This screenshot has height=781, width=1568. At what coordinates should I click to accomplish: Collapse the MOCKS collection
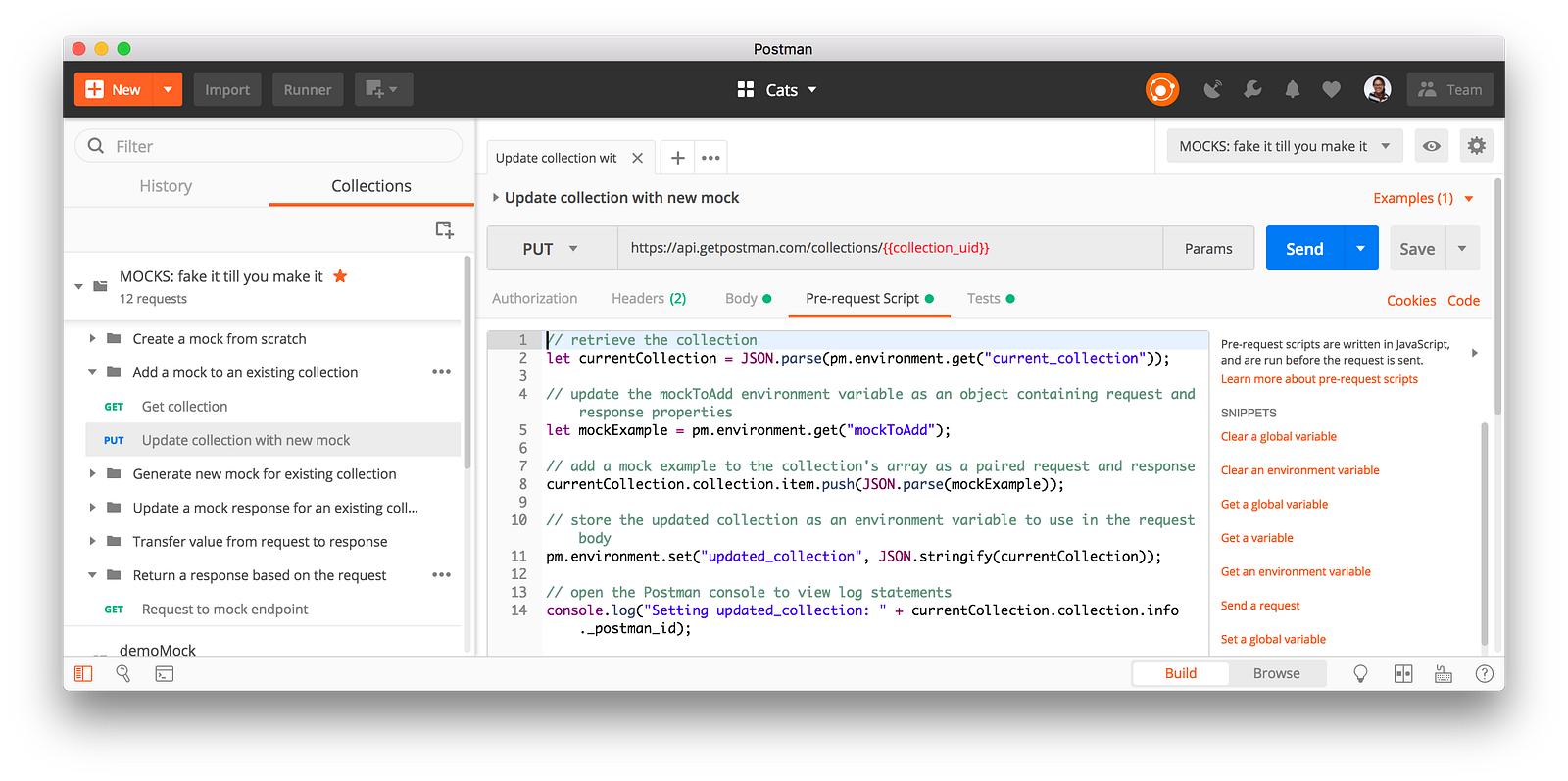[79, 286]
